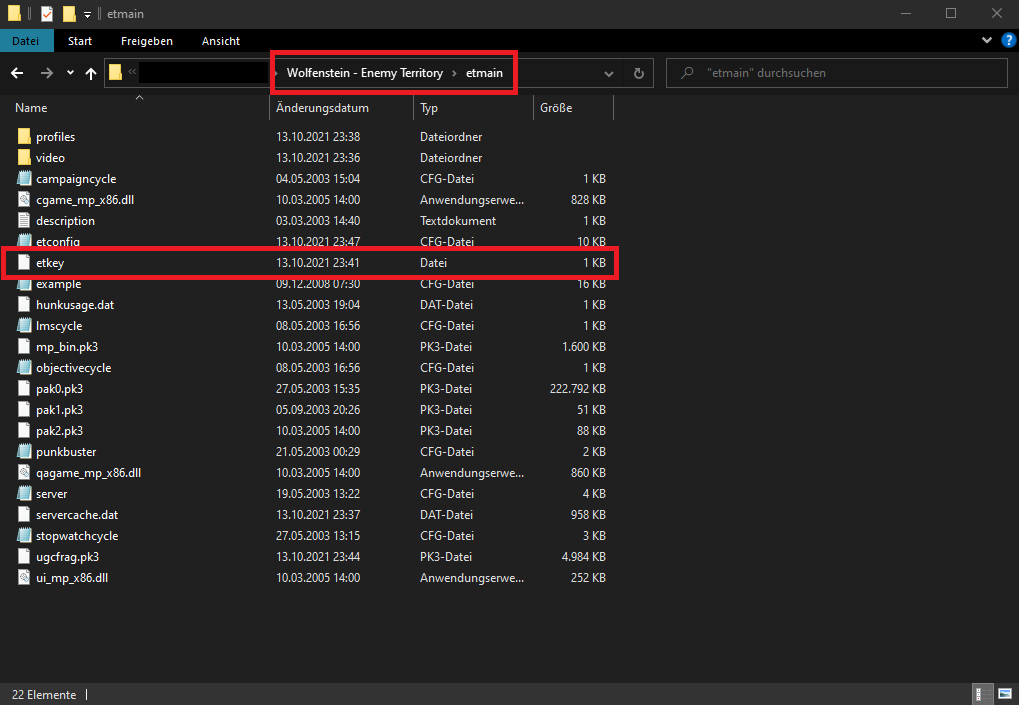Screen dimensions: 1019x705
Task: Sort by Änderungsdatum column header
Action: pos(323,108)
